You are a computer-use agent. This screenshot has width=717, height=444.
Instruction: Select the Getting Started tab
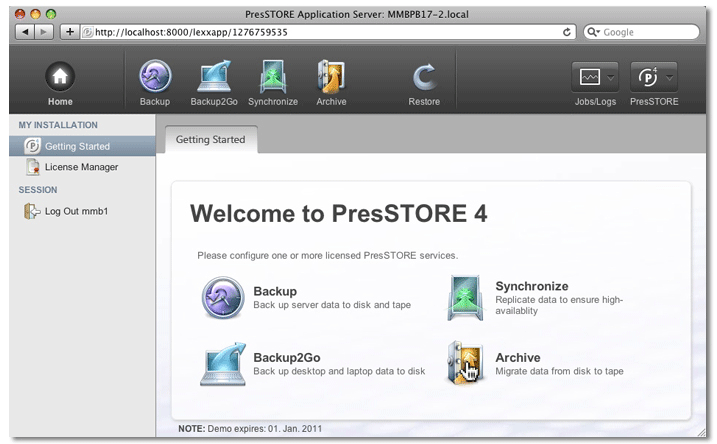pos(210,140)
